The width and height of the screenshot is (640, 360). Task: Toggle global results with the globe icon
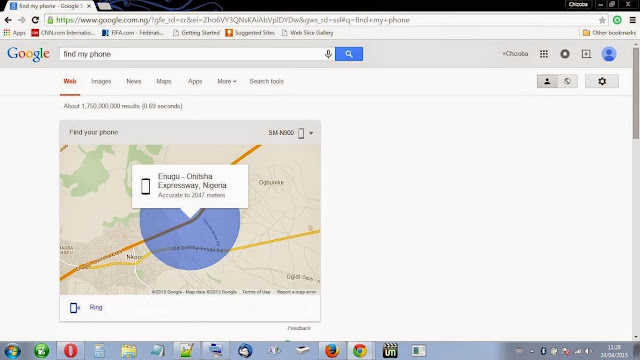tap(567, 81)
